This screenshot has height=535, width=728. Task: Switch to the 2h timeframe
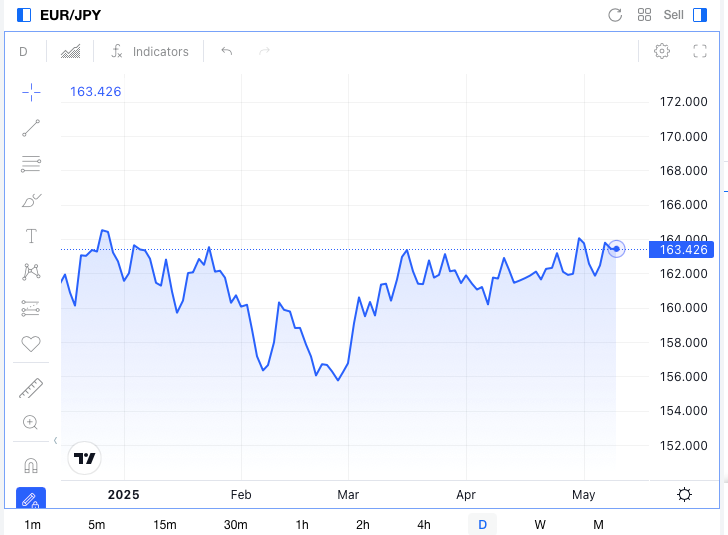pyautogui.click(x=363, y=525)
